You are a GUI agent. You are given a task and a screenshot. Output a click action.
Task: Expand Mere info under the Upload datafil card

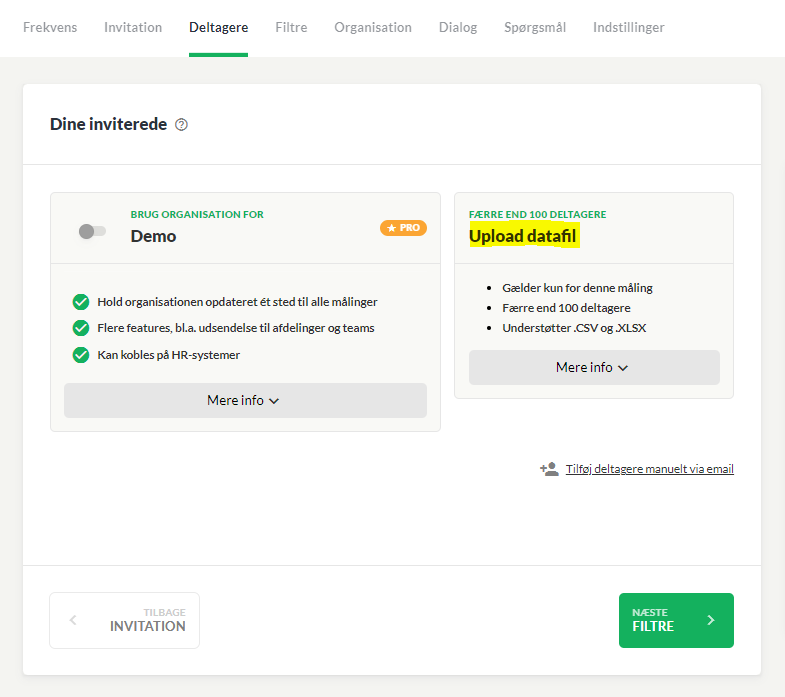(594, 368)
